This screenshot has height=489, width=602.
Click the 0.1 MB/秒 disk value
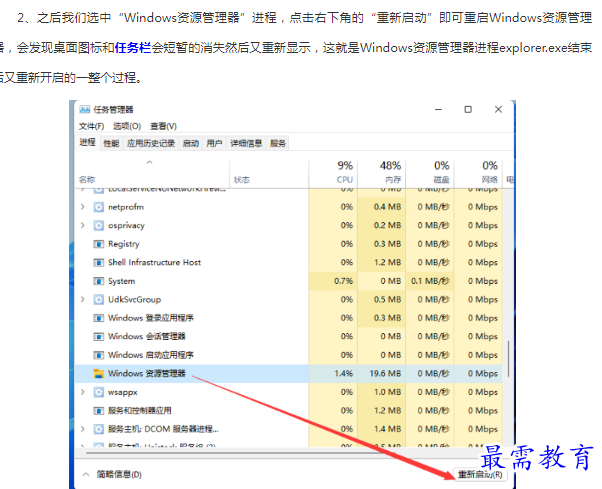point(430,281)
